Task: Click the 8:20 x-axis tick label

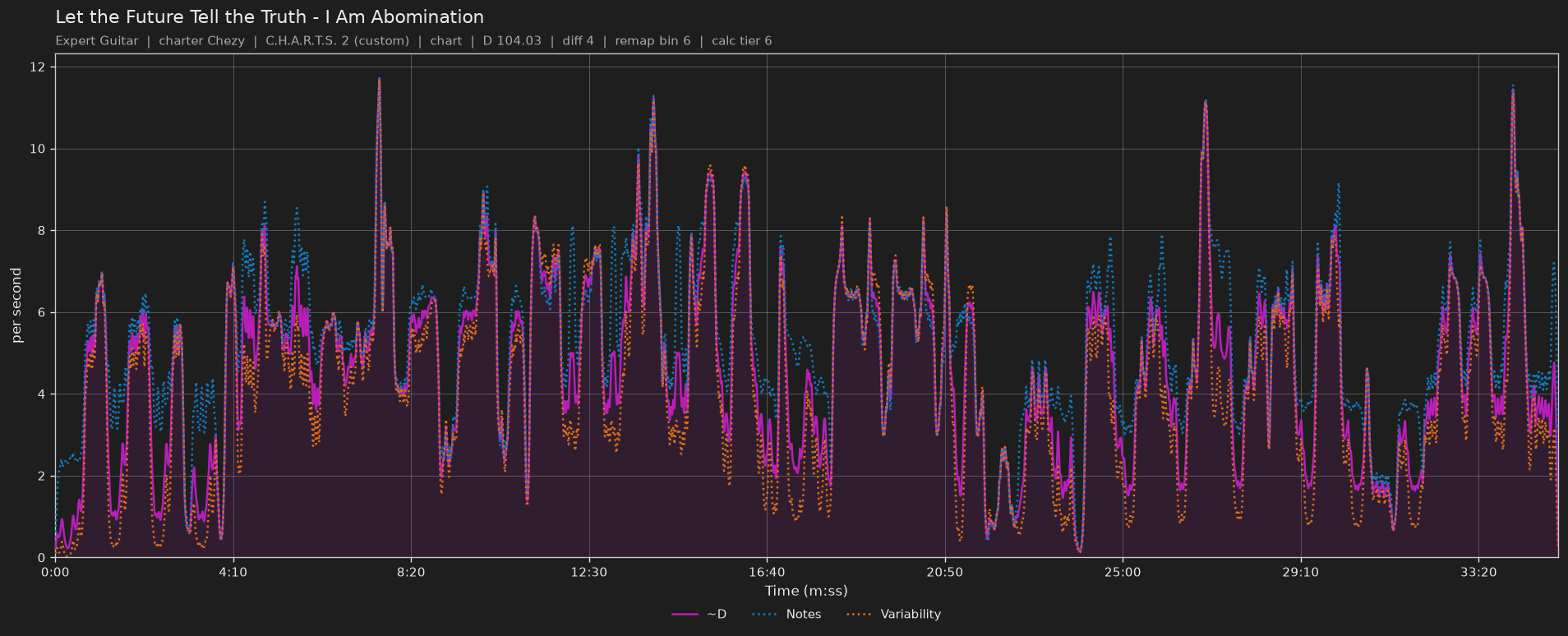Action: [411, 572]
